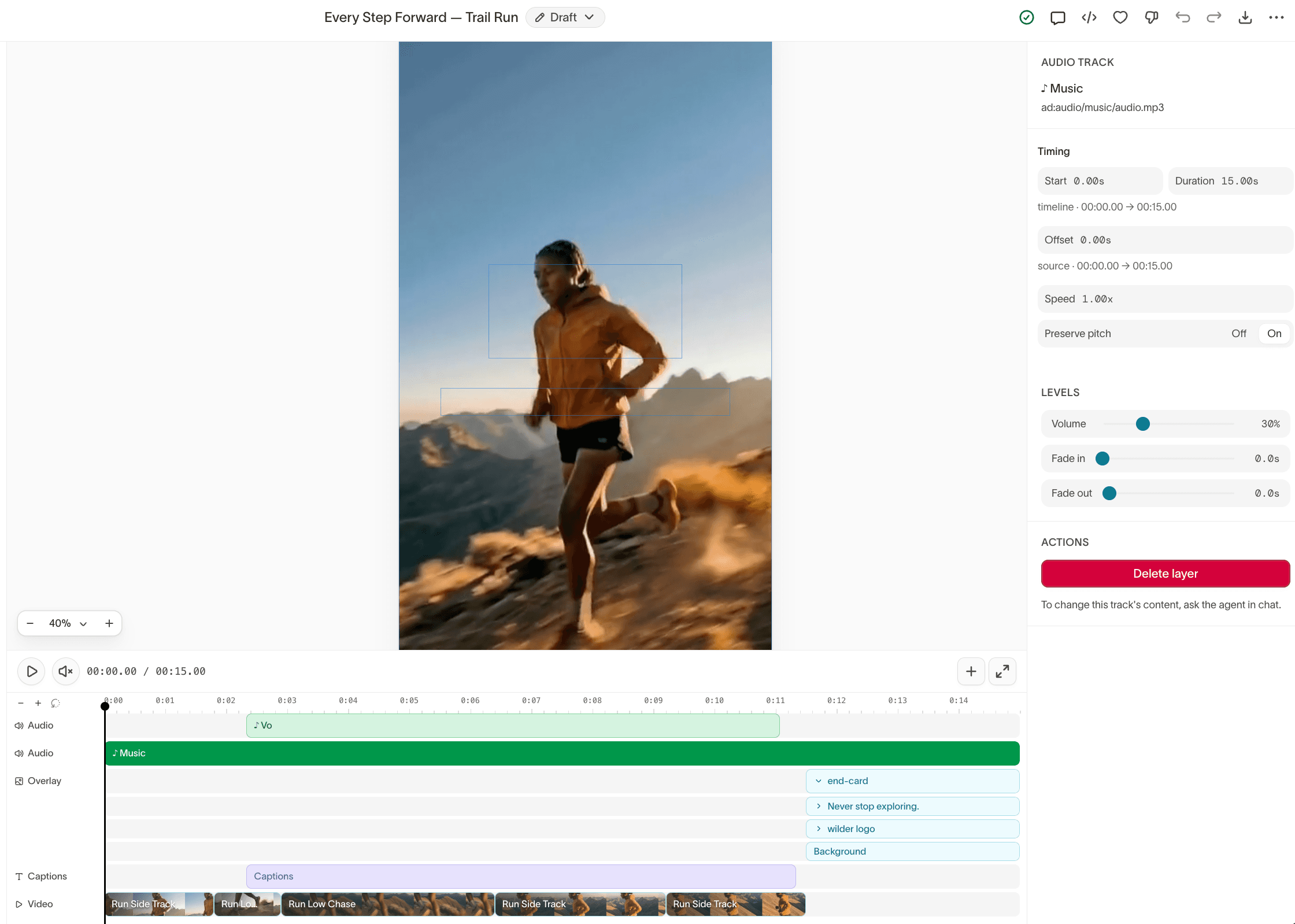This screenshot has height=924, width=1295.
Task: Expand the wilder logo layer
Action: coord(819,829)
